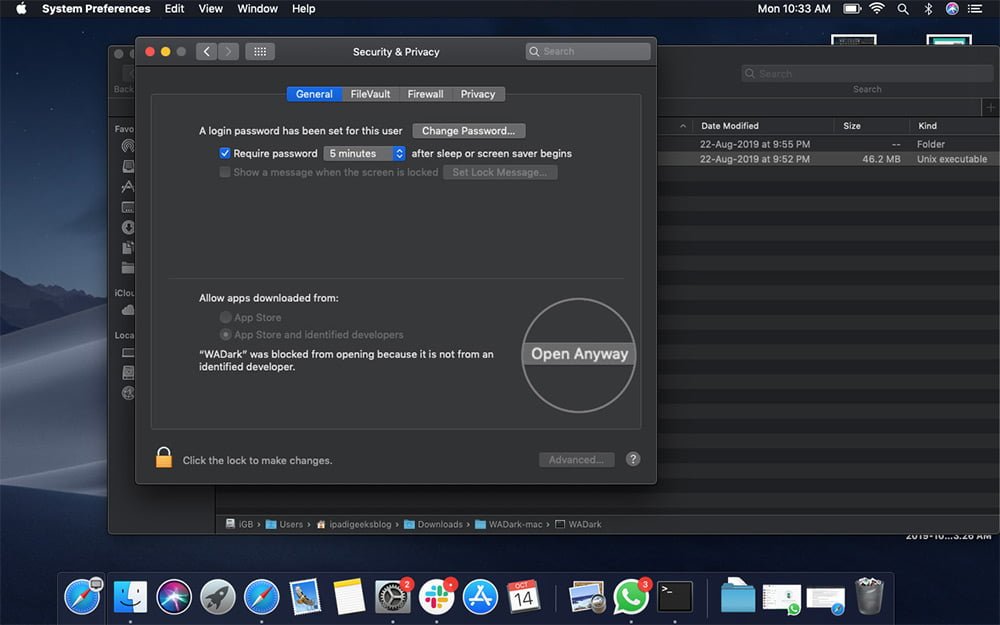Open the Help menu

click(x=304, y=9)
